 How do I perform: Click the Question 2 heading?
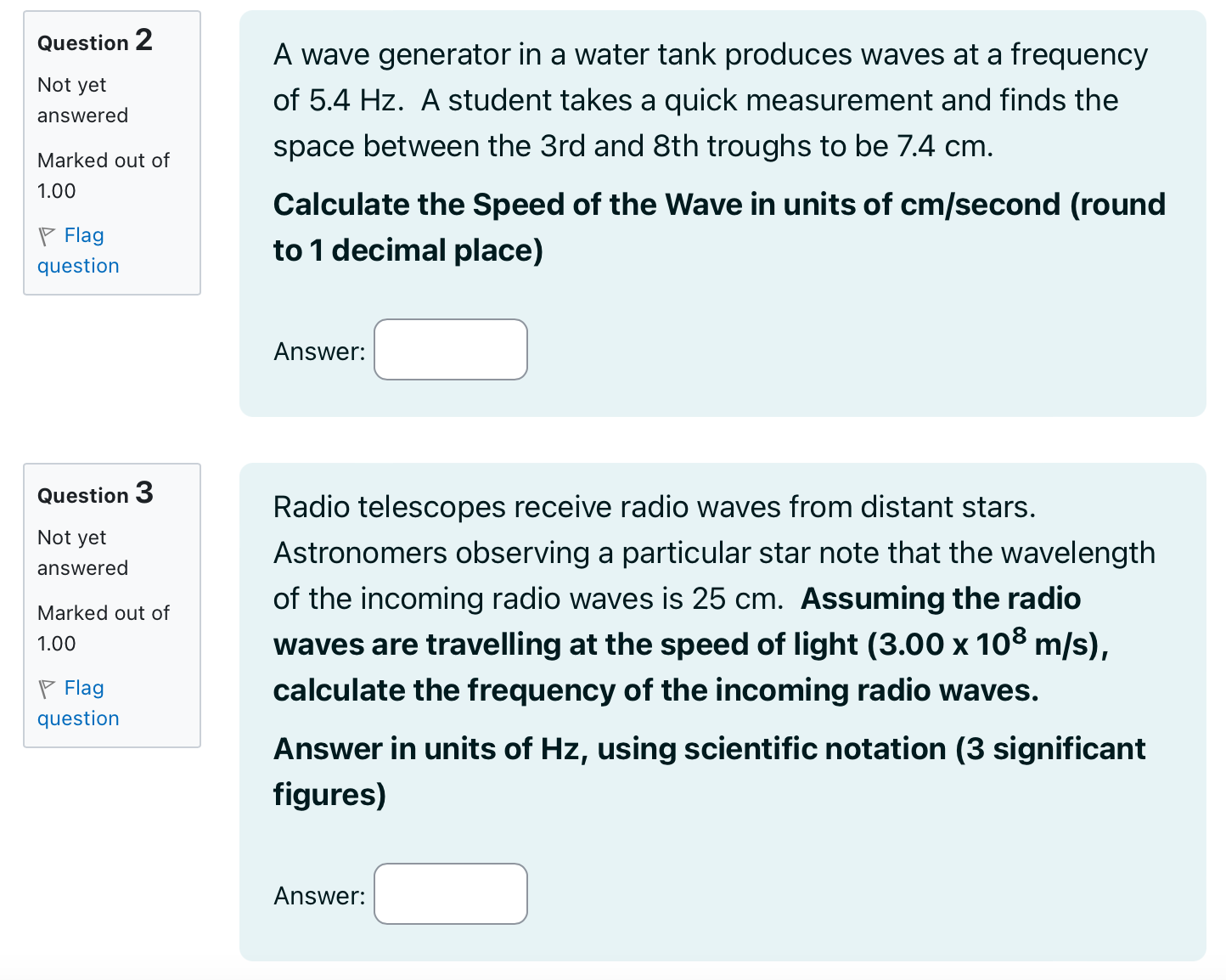pyautogui.click(x=93, y=41)
